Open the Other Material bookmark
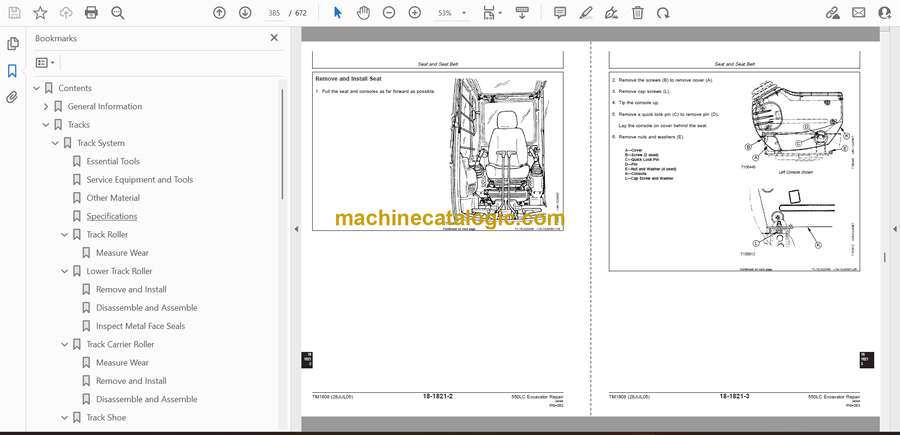Screen dimensions: 900x435 (113, 198)
